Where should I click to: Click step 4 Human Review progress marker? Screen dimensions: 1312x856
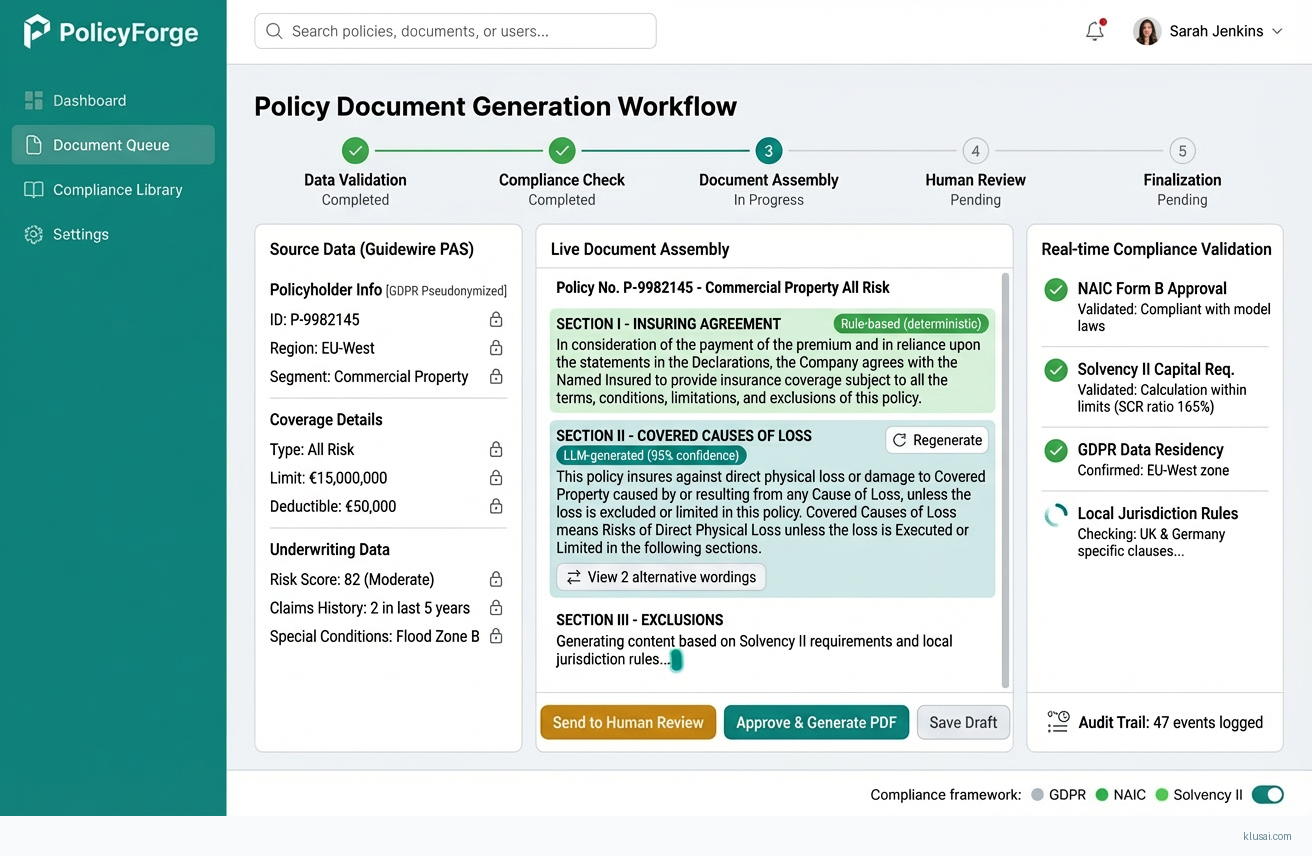click(975, 151)
